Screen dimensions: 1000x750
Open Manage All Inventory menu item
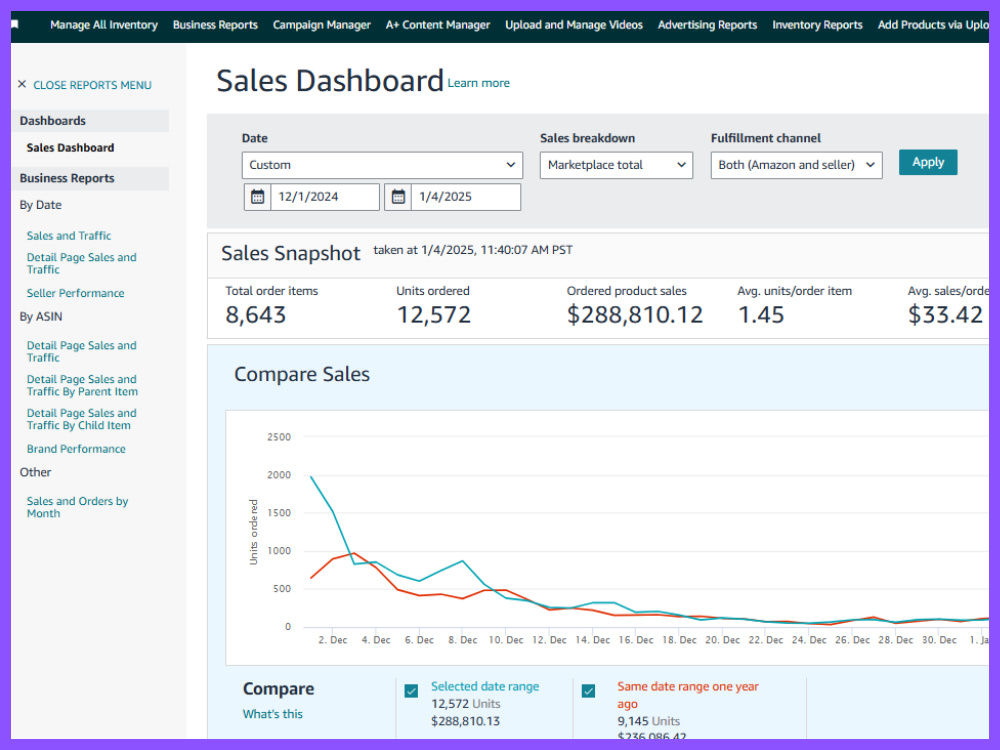pos(104,25)
